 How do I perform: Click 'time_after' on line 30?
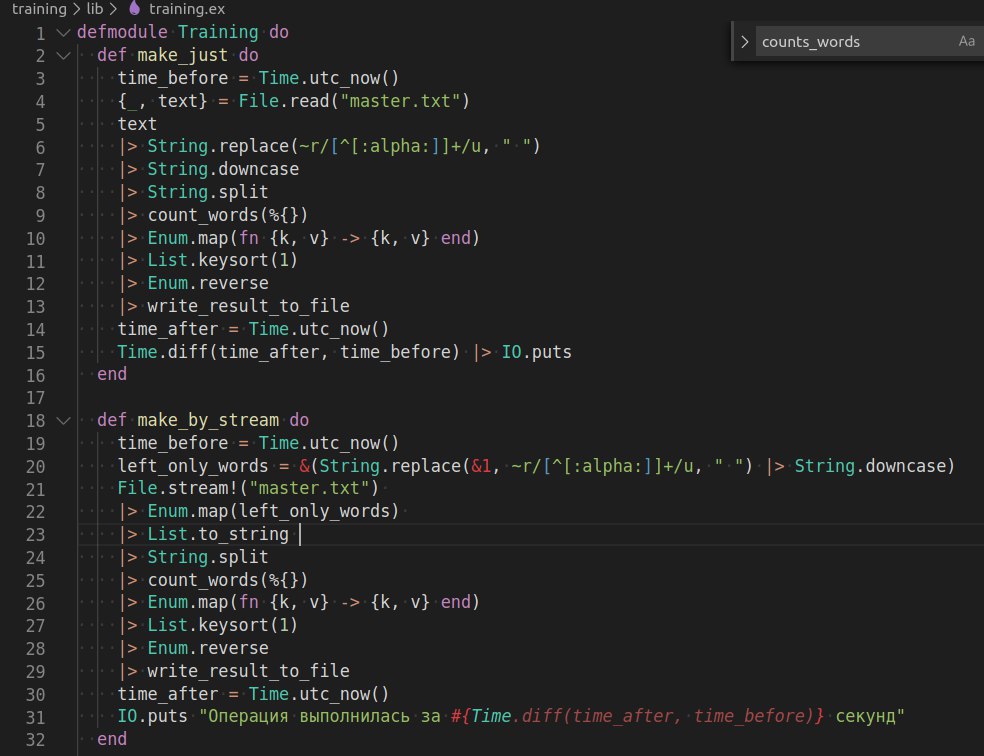(x=168, y=695)
